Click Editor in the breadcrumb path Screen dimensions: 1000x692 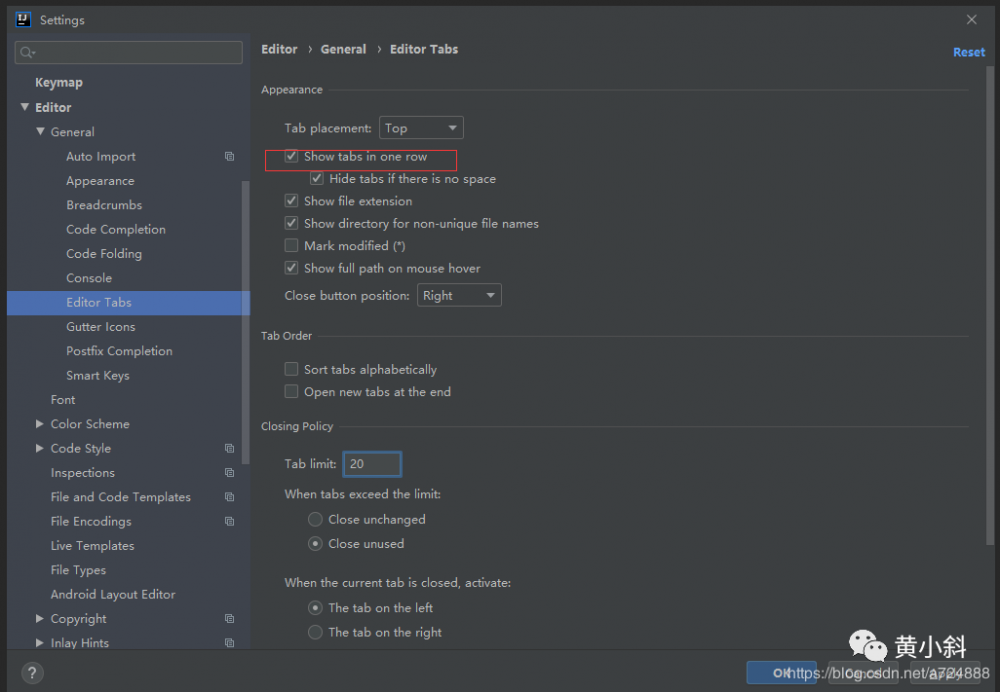coord(279,49)
